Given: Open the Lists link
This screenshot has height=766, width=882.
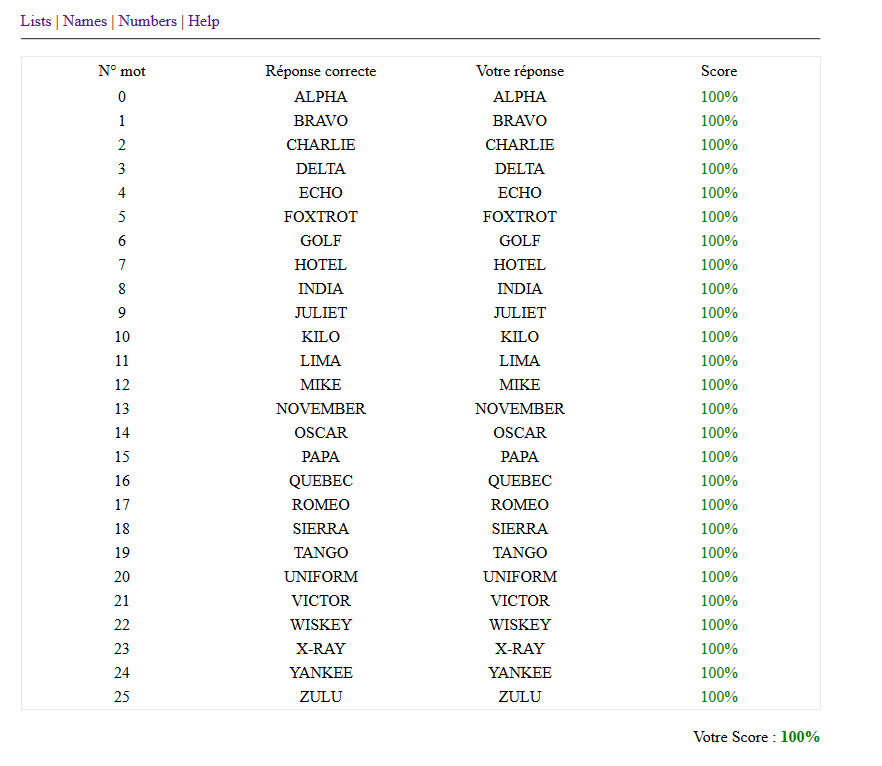Looking at the screenshot, I should click(36, 21).
